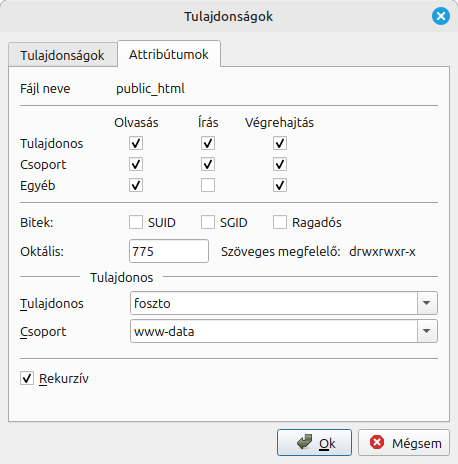Toggle Tulajdonos Írás permission checkbox
This screenshot has height=464, width=458.
point(208,143)
